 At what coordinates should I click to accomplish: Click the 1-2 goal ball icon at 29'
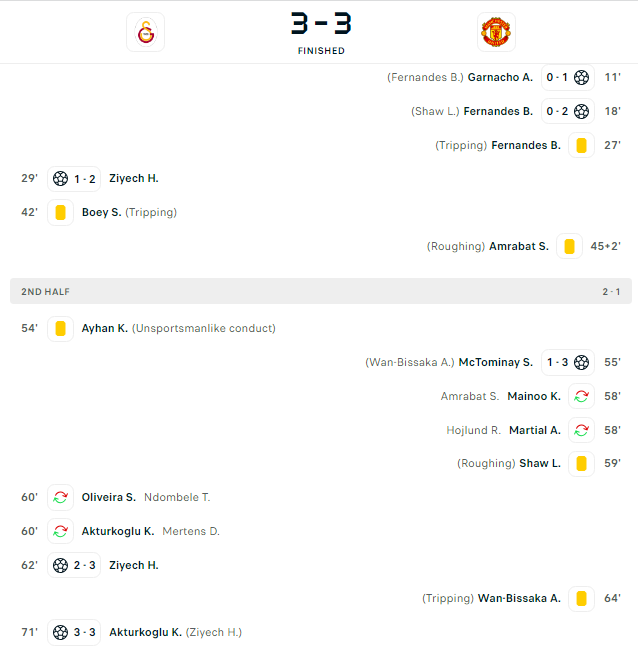pyautogui.click(x=60, y=179)
